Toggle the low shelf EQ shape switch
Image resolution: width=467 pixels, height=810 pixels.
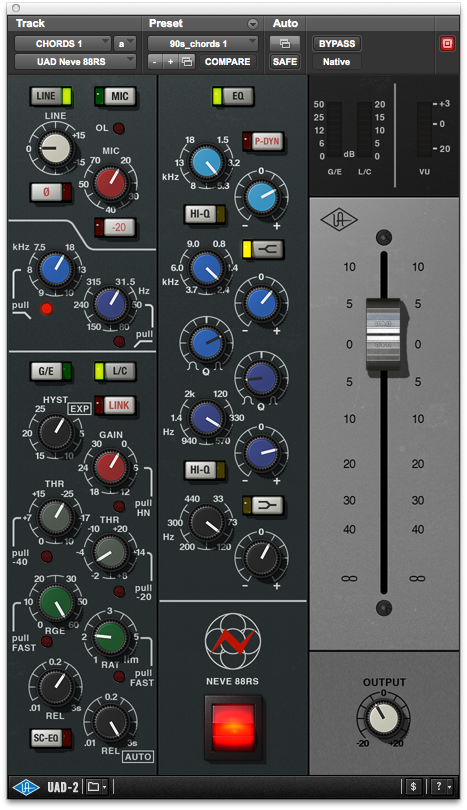click(263, 504)
